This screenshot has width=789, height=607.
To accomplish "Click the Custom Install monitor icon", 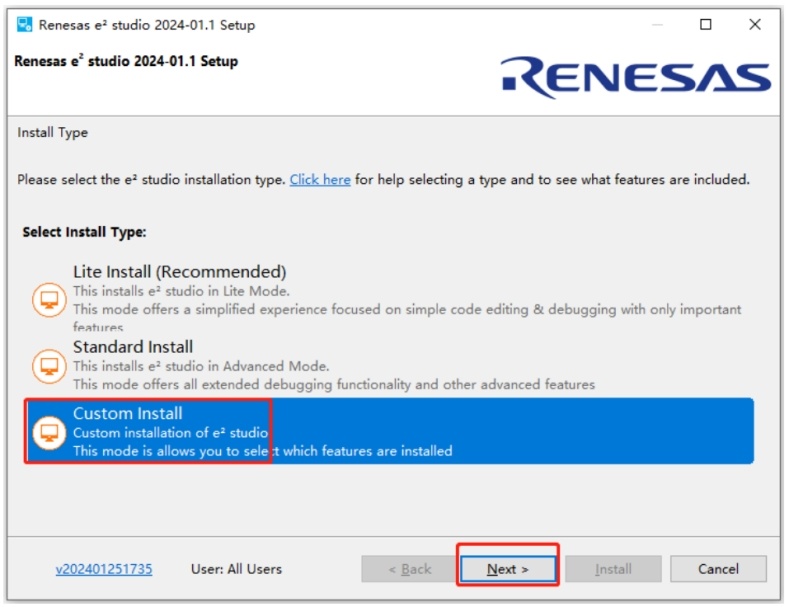I will pos(49,432).
